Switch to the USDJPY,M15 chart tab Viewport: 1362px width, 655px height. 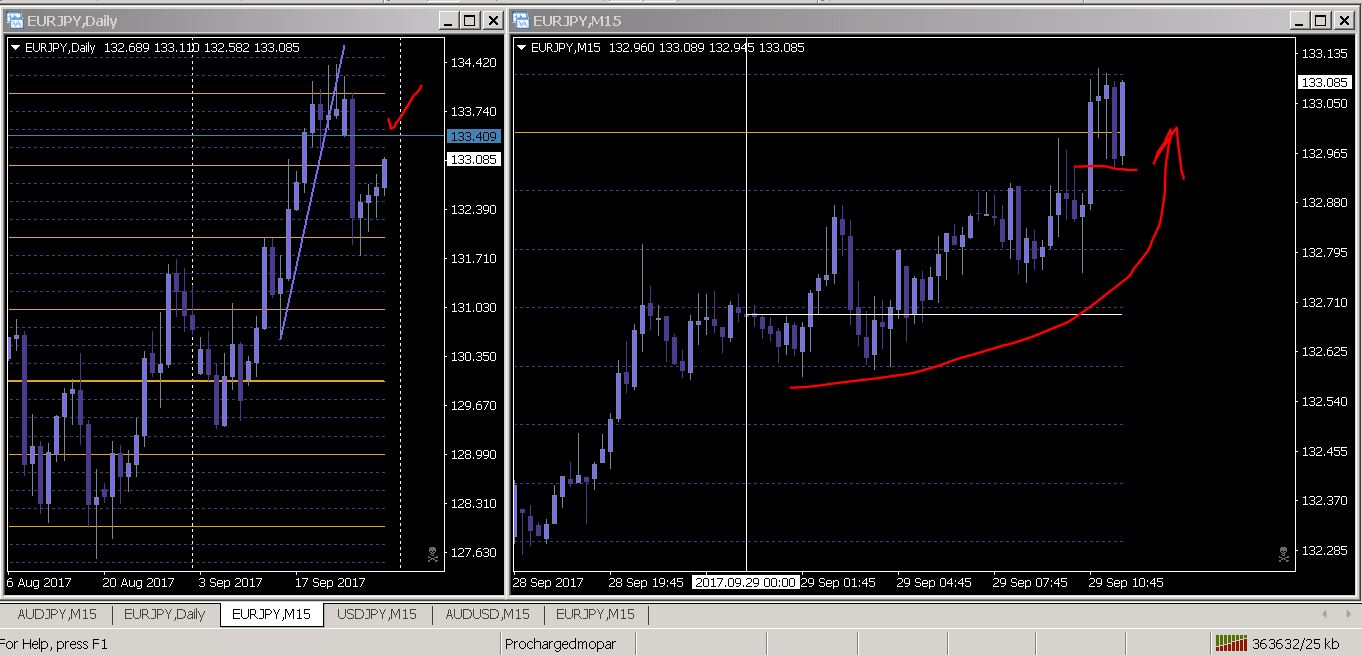(377, 614)
